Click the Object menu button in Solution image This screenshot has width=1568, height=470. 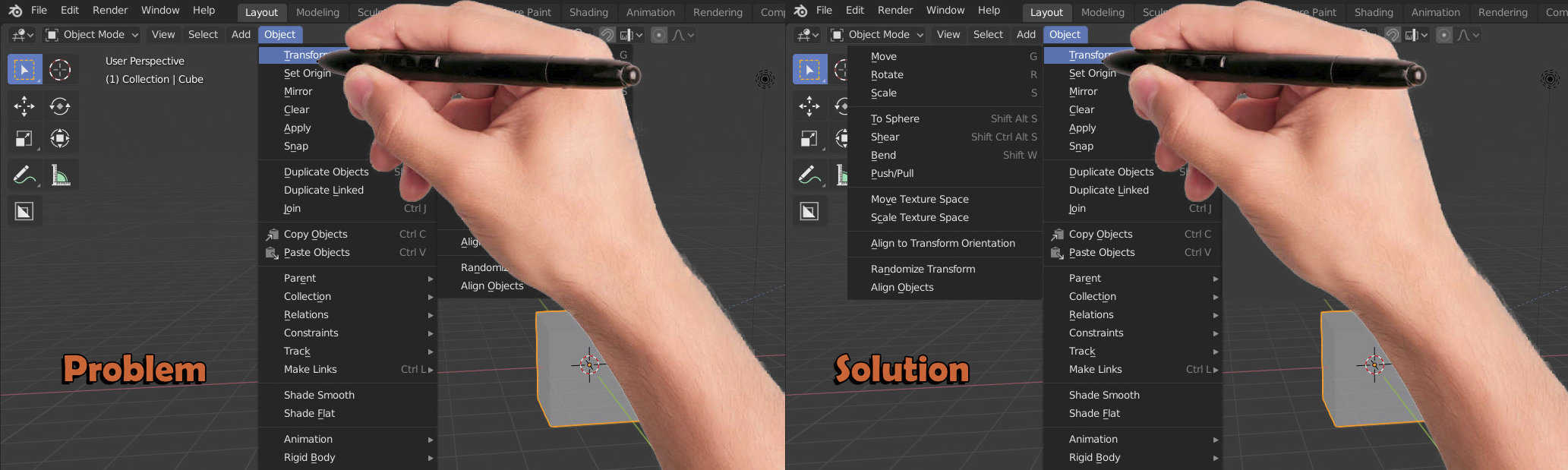click(x=1065, y=35)
